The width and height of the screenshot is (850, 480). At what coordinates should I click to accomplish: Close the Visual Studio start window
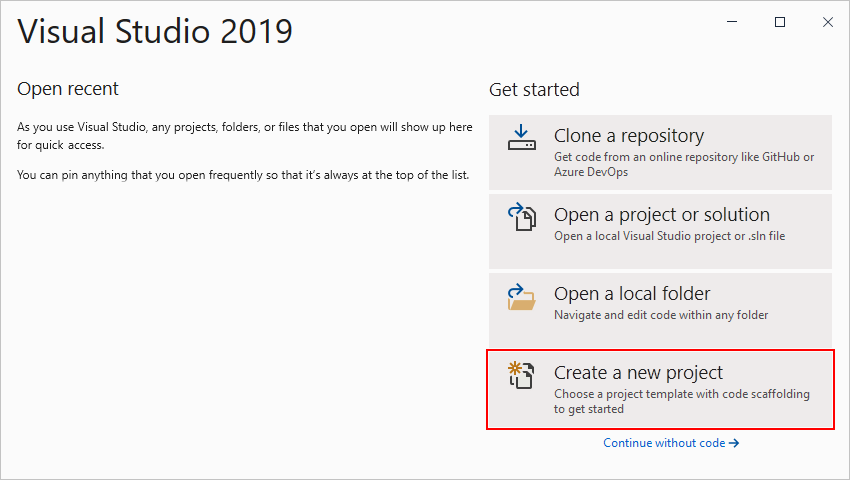point(827,22)
